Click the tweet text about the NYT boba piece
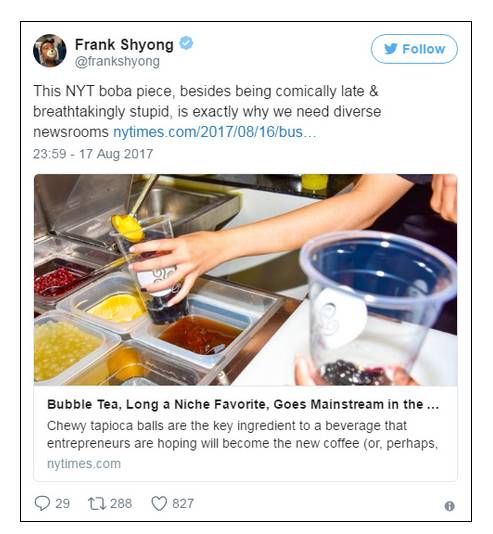 point(207,112)
